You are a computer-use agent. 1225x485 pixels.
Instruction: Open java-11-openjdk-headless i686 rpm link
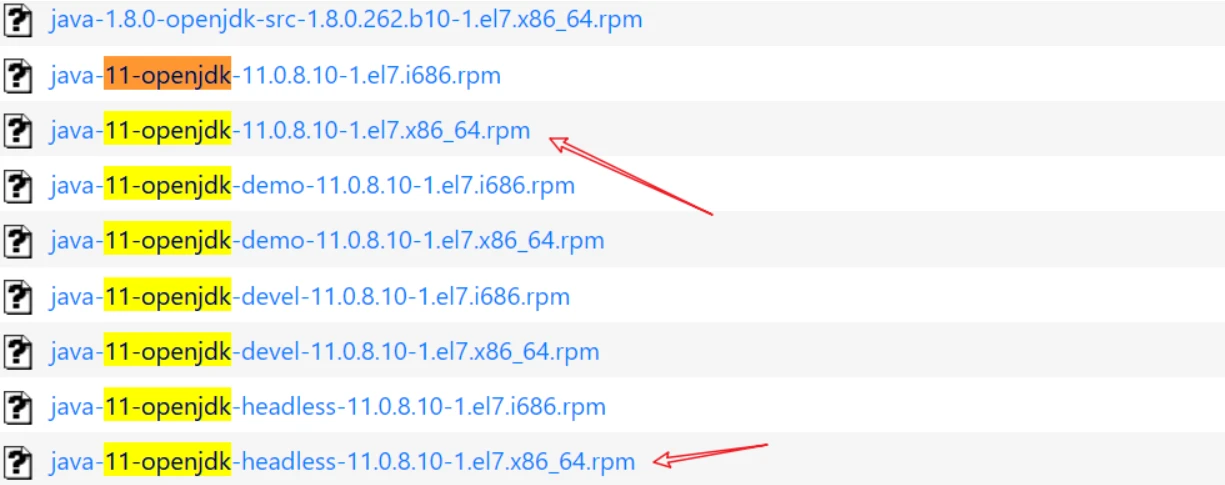[328, 406]
